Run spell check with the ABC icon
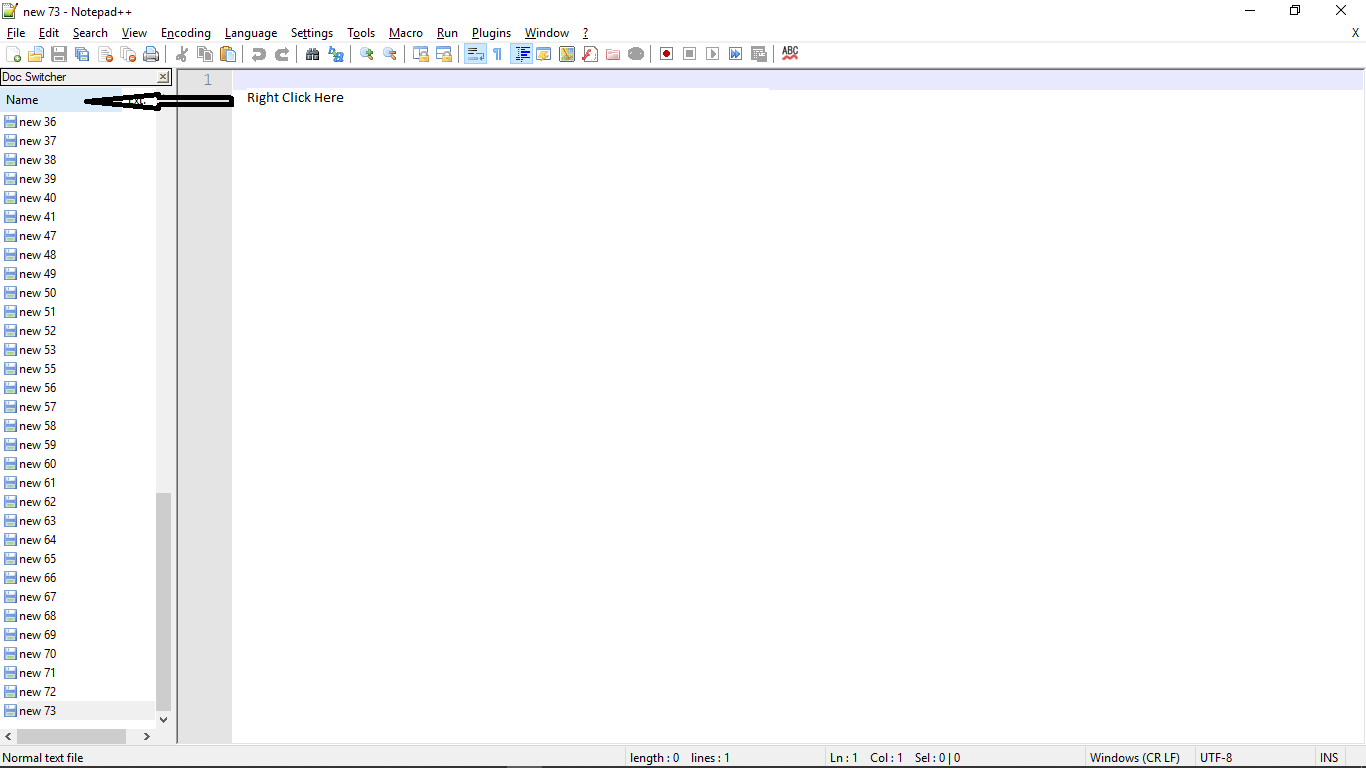Image resolution: width=1366 pixels, height=768 pixels. [x=790, y=54]
